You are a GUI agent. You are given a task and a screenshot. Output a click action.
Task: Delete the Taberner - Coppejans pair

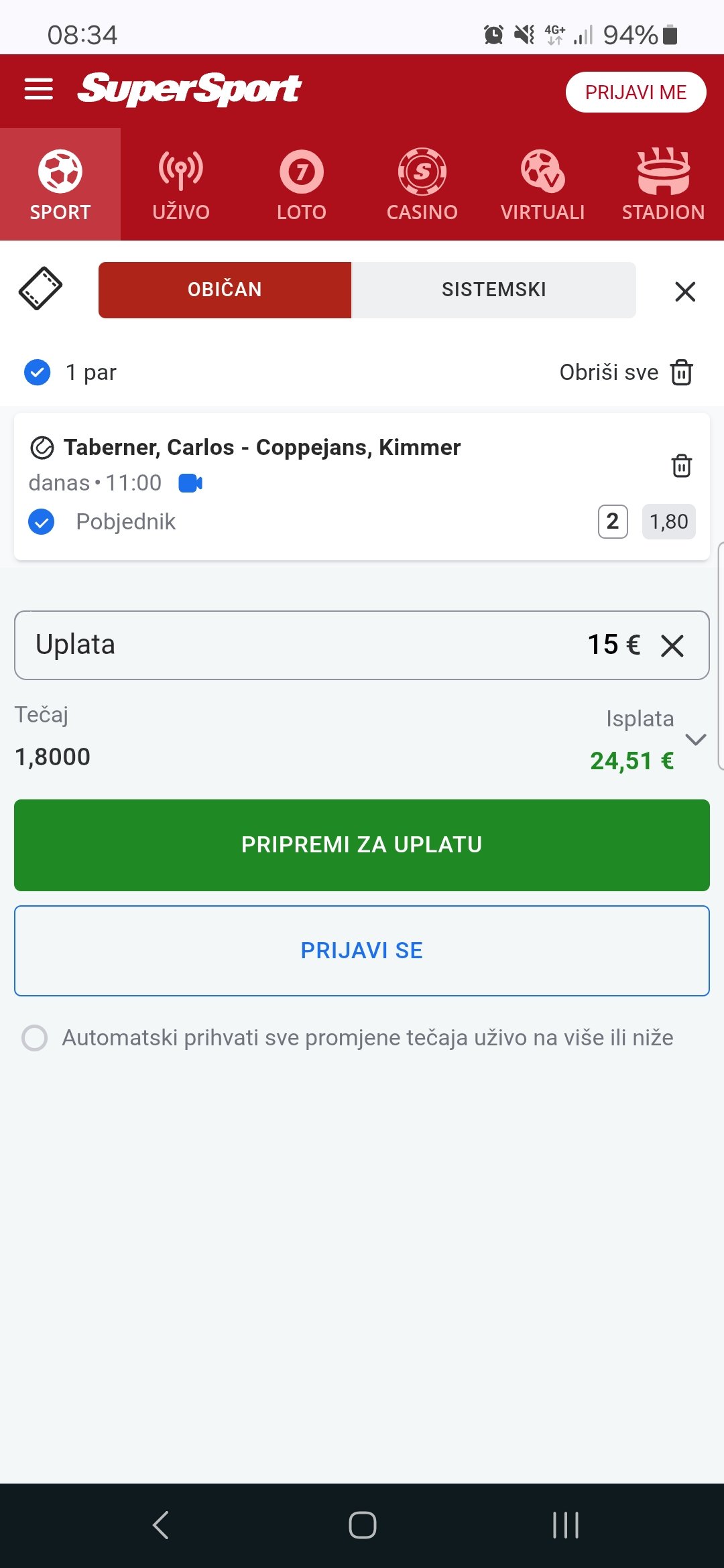pos(682,466)
